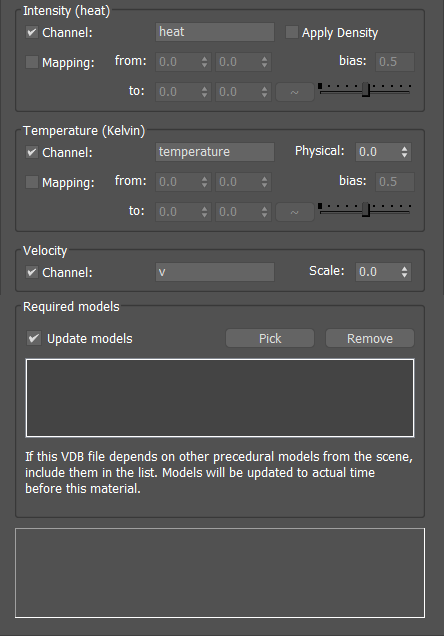The image size is (444, 636).
Task: Click Intensity first 'from' spinner arrows
Action: tap(204, 62)
